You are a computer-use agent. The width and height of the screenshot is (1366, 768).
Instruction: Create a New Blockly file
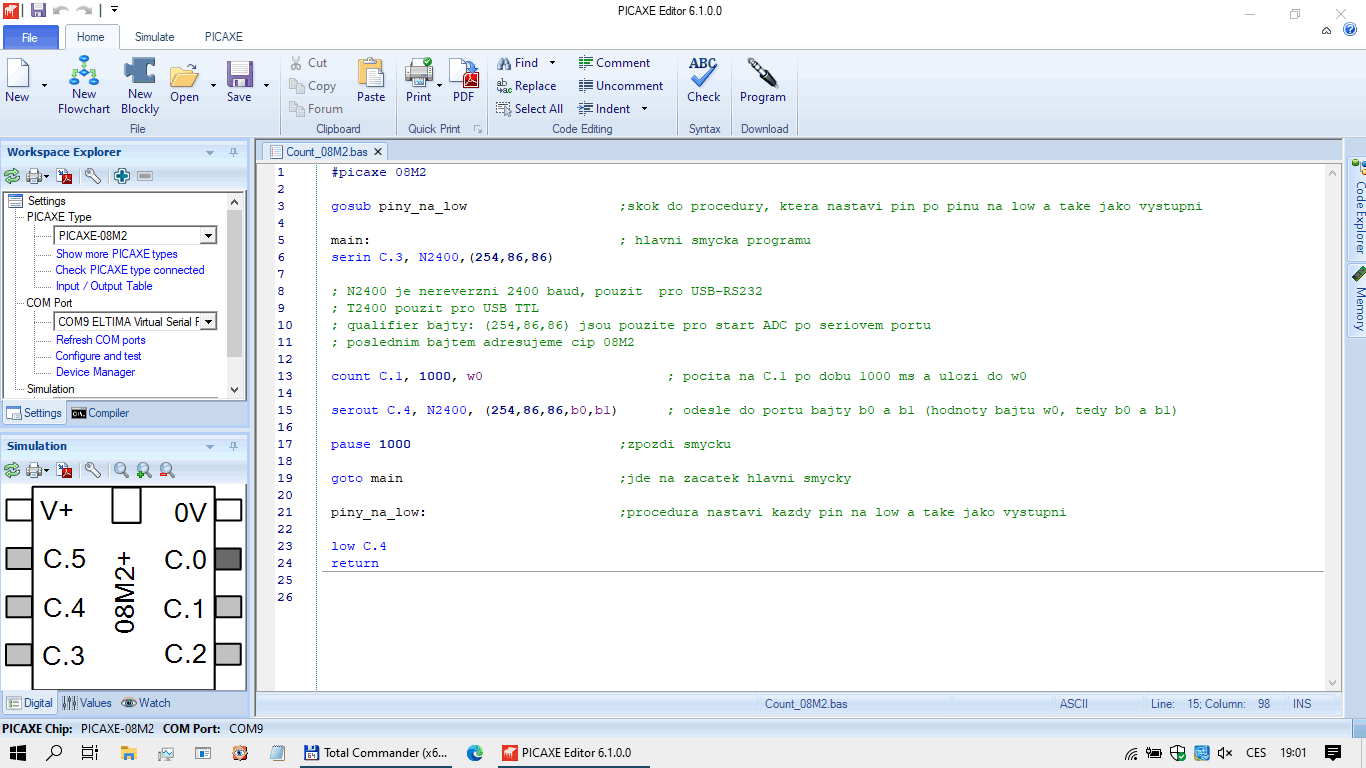(140, 85)
